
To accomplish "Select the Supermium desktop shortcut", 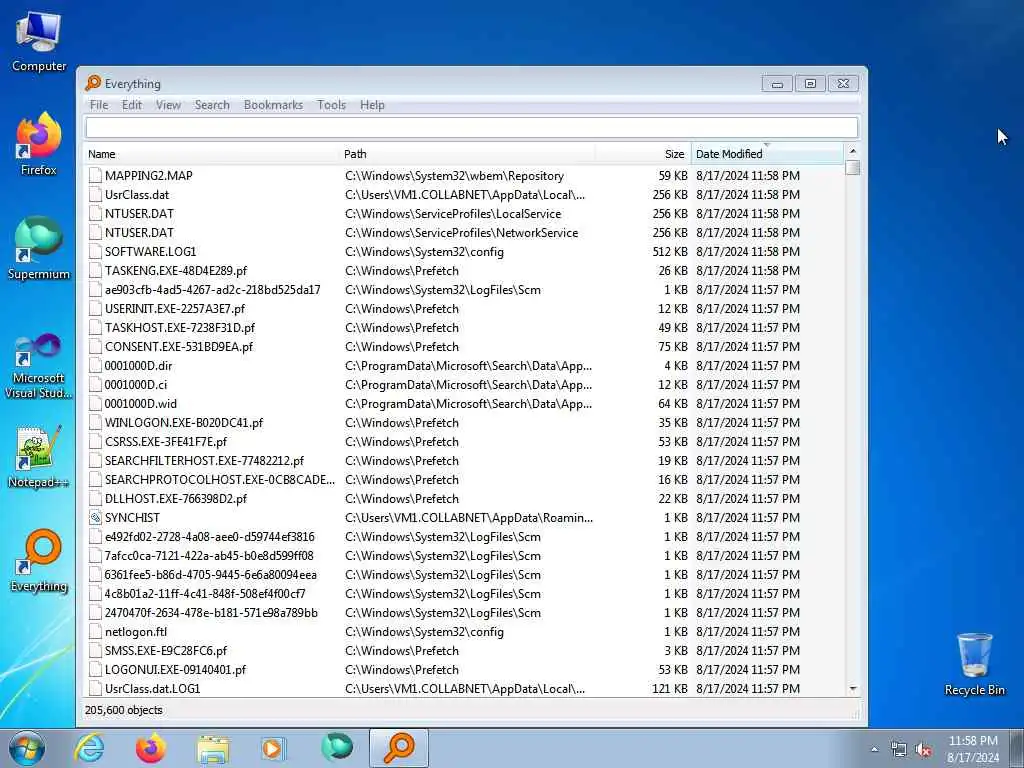I will (39, 248).
